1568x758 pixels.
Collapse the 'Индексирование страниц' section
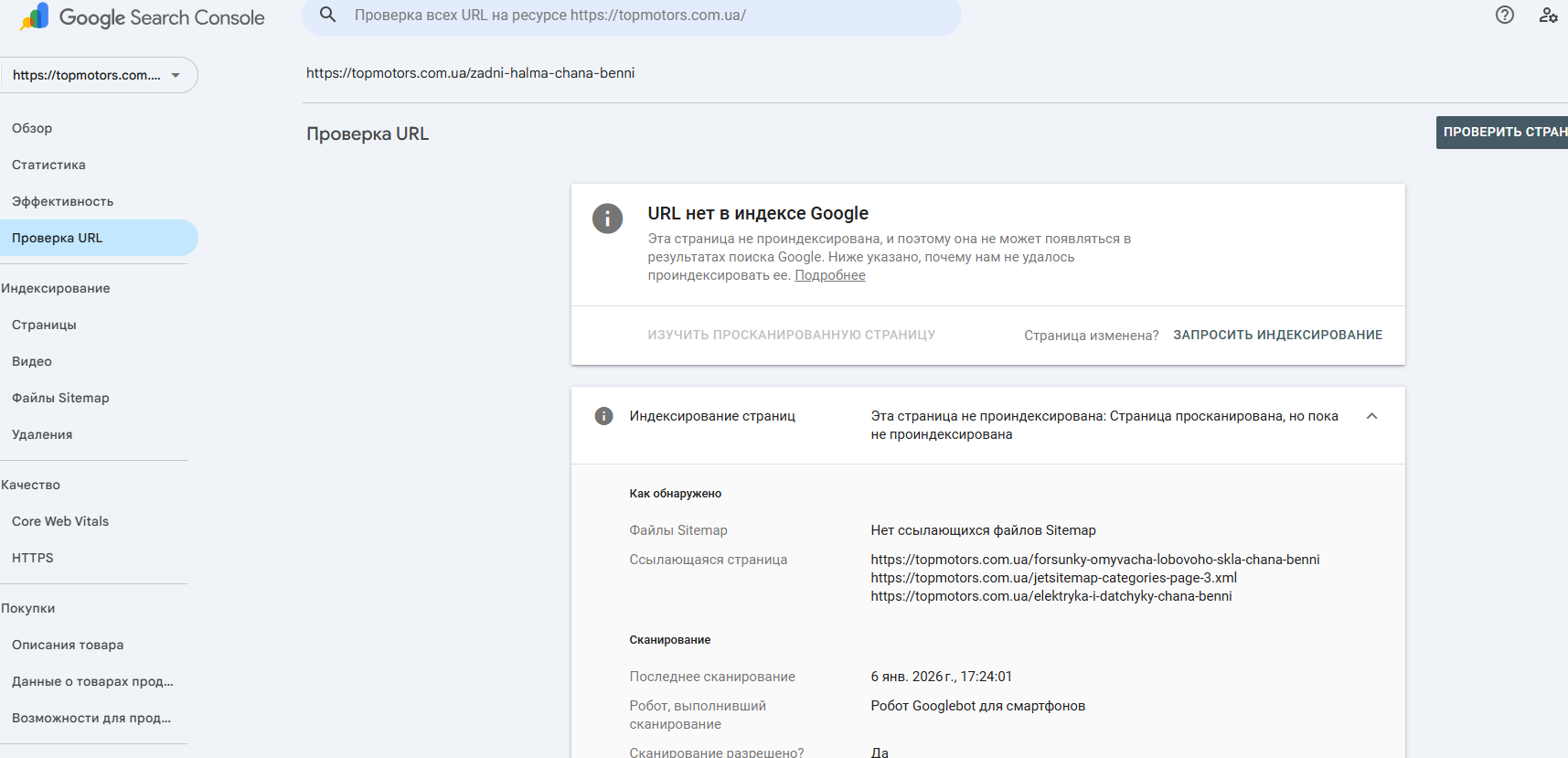(x=1371, y=416)
